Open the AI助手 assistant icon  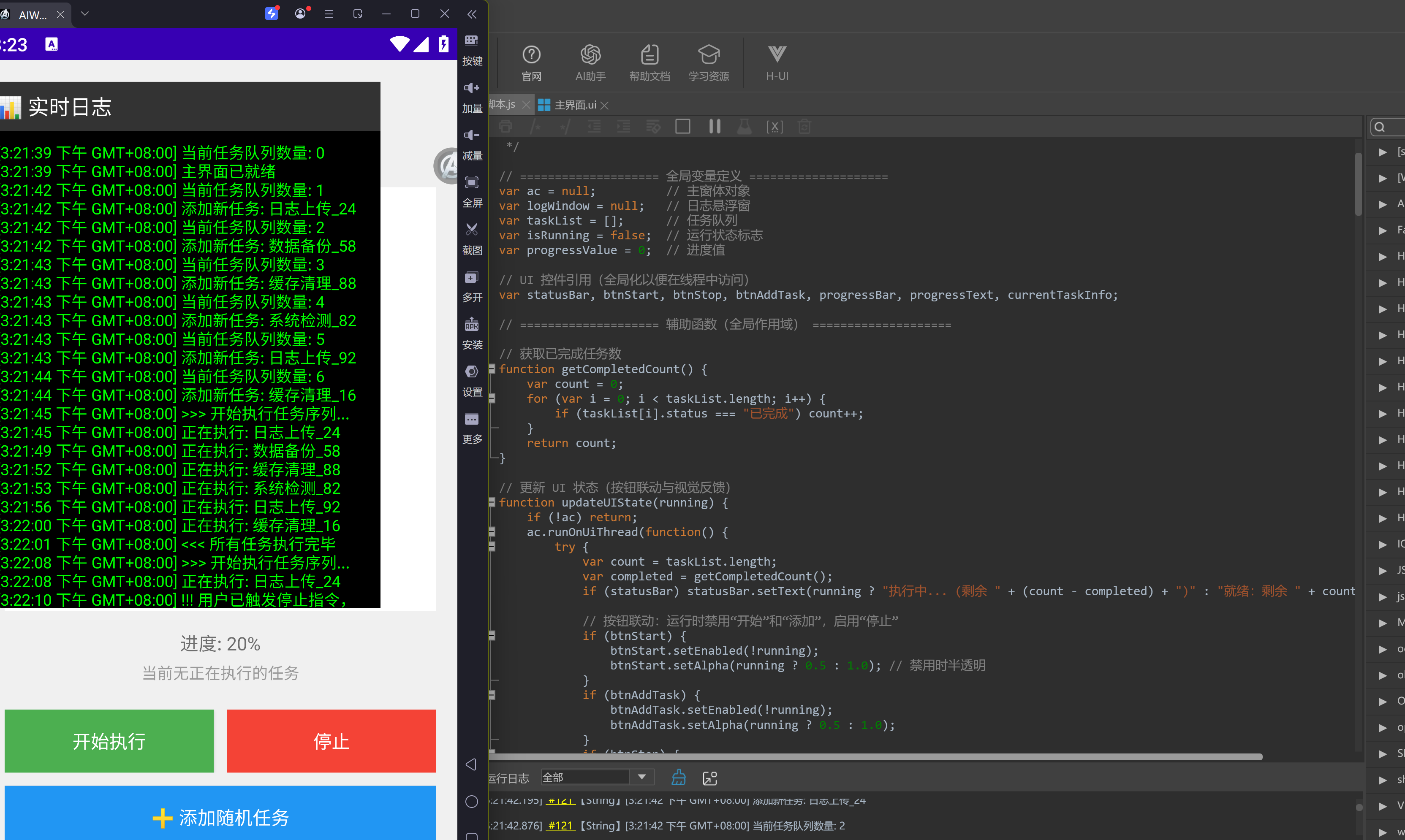590,62
